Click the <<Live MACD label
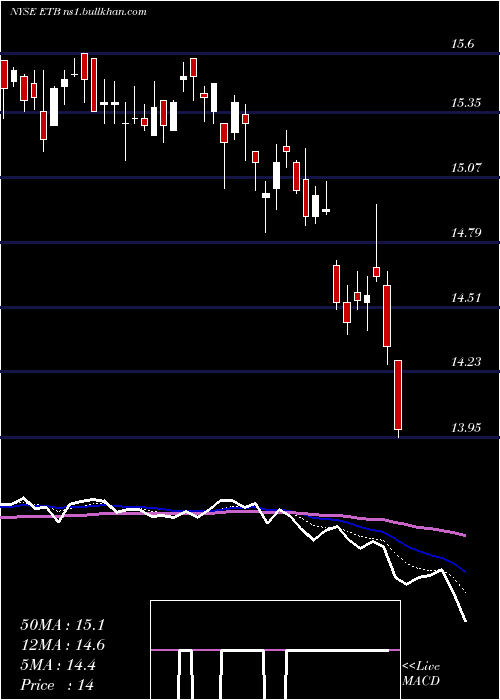 click(421, 674)
